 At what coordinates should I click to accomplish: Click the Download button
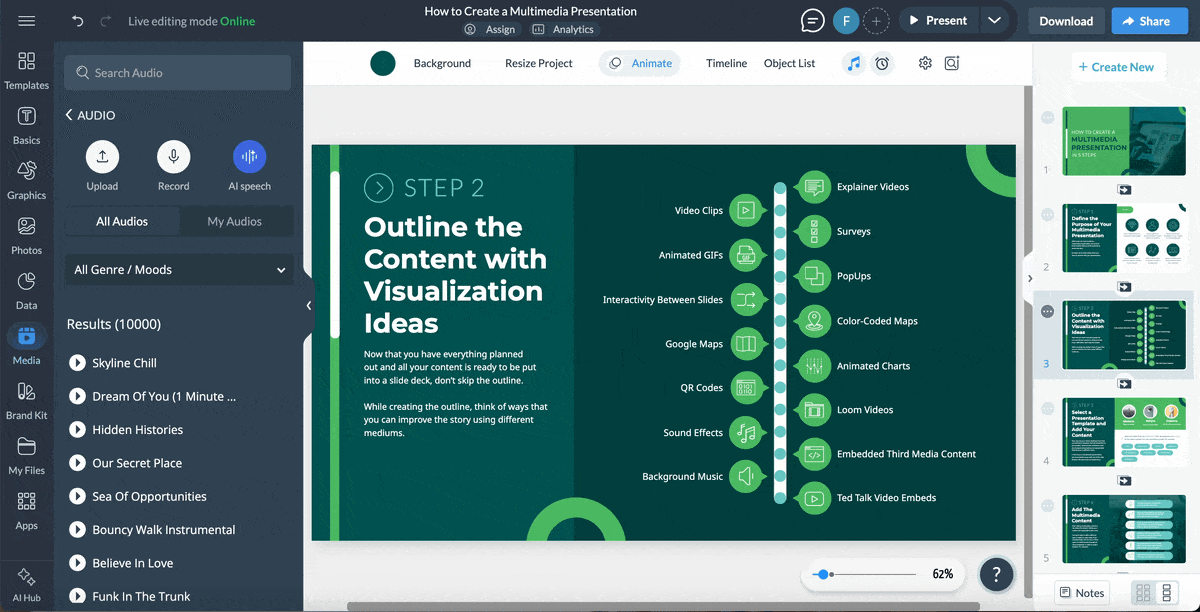tap(1066, 21)
